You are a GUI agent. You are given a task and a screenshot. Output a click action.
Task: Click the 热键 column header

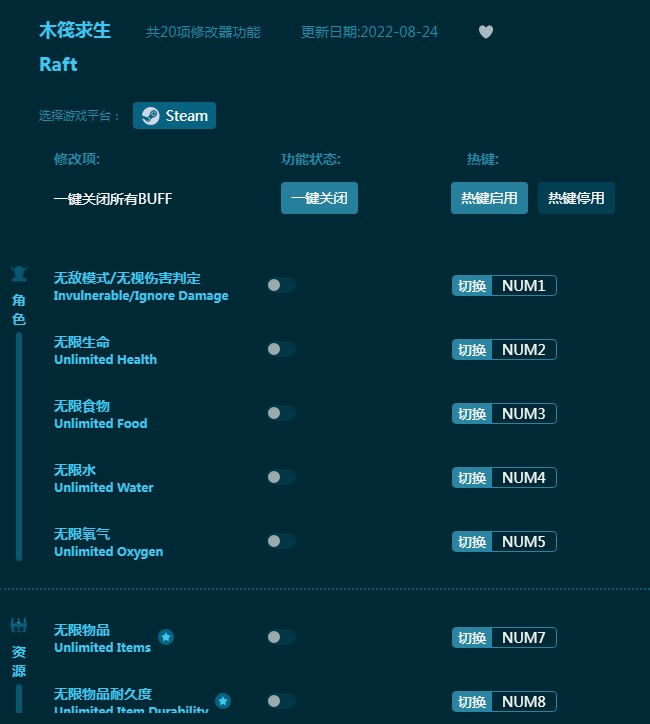click(x=482, y=159)
